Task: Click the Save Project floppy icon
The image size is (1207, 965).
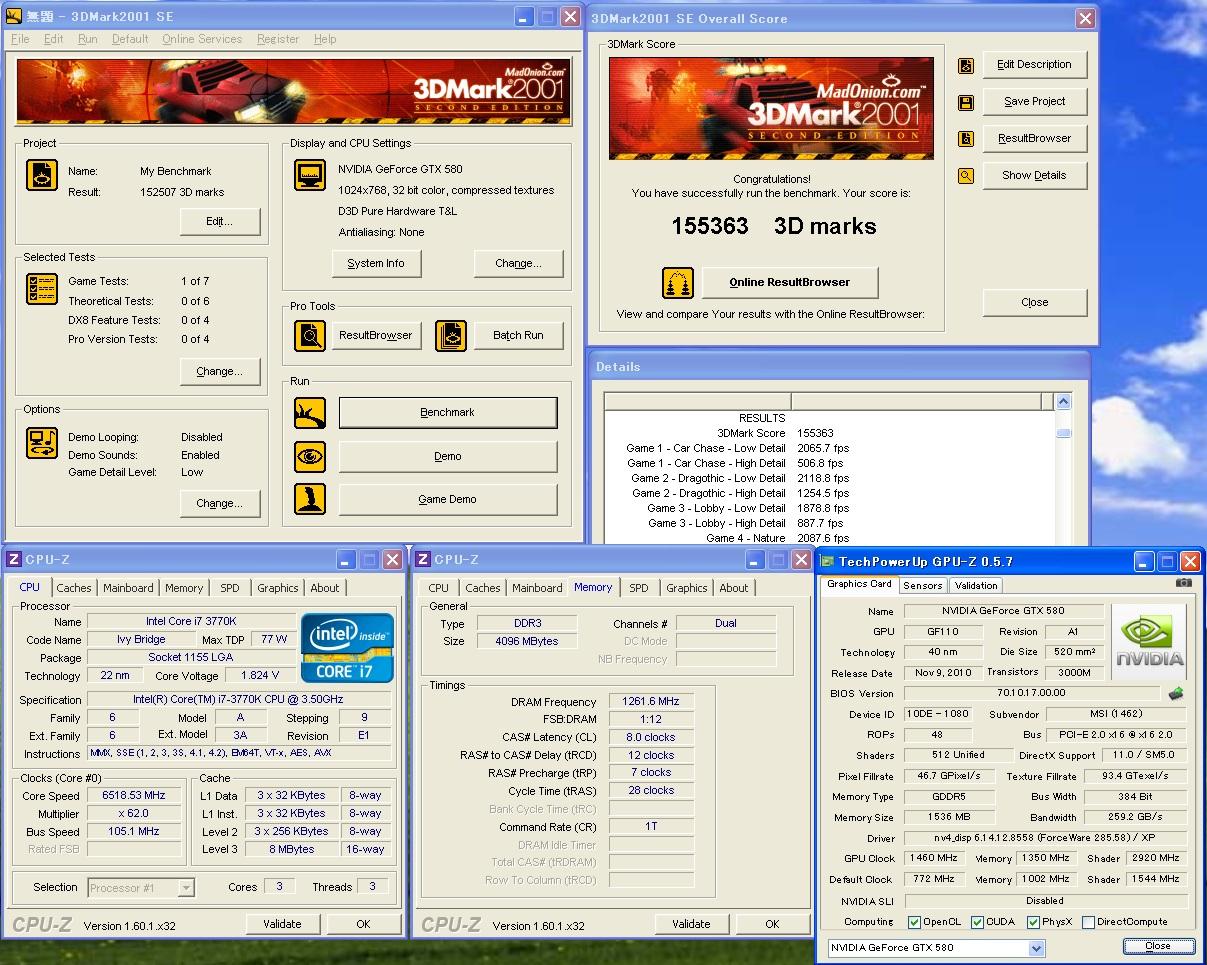Action: pyautogui.click(x=966, y=102)
